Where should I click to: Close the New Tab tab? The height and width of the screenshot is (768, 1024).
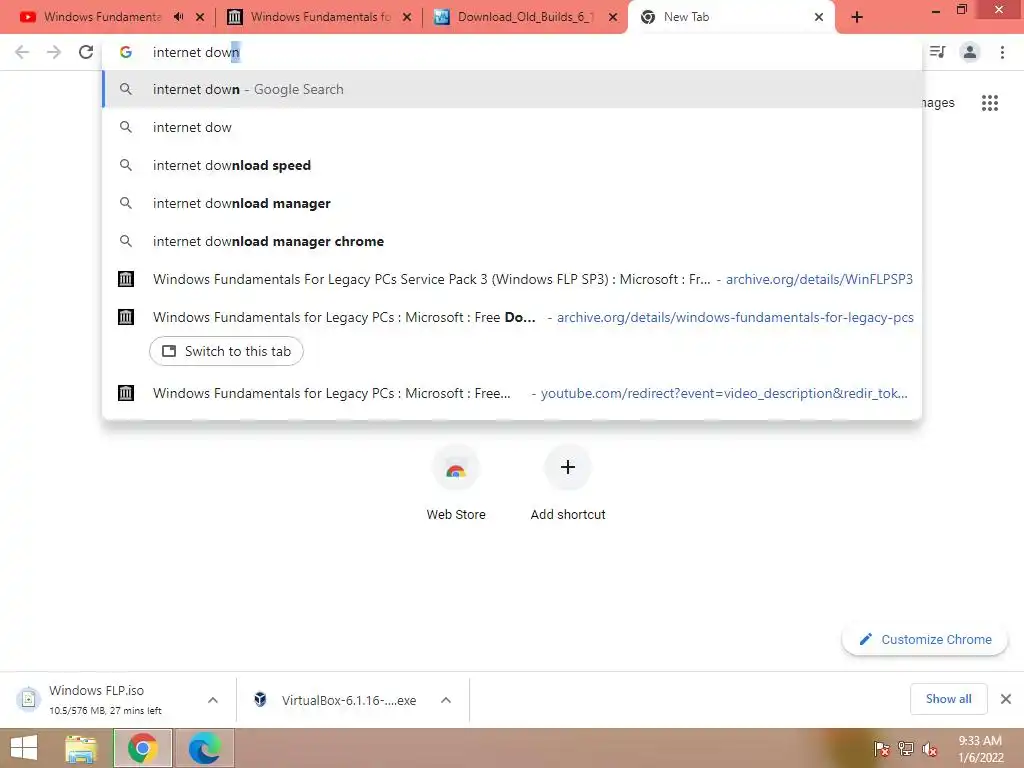click(x=819, y=17)
